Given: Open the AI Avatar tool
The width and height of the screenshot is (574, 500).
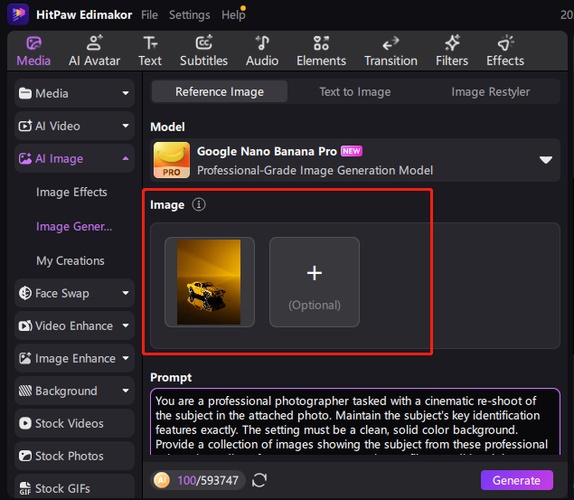Looking at the screenshot, I should tap(94, 52).
